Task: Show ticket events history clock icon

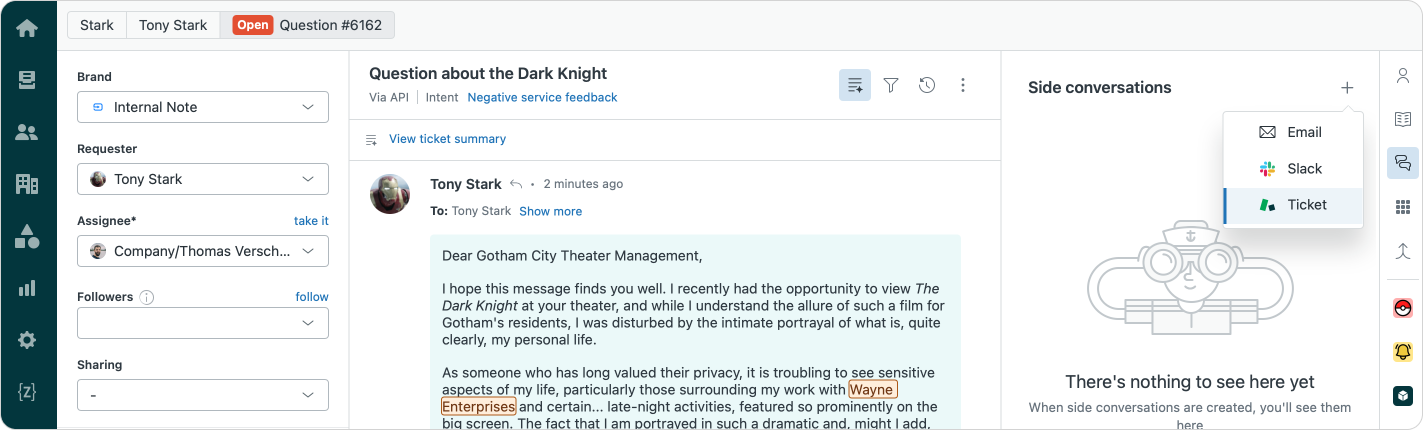Action: [927, 85]
